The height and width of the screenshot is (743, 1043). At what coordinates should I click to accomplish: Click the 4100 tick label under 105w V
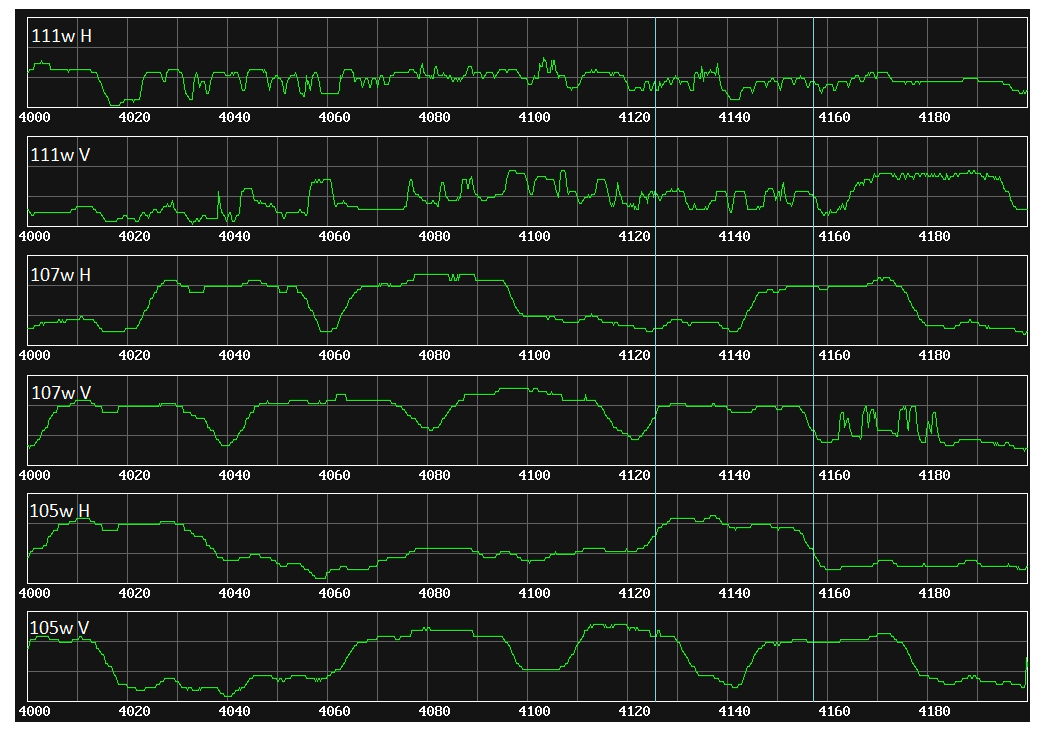(x=534, y=712)
